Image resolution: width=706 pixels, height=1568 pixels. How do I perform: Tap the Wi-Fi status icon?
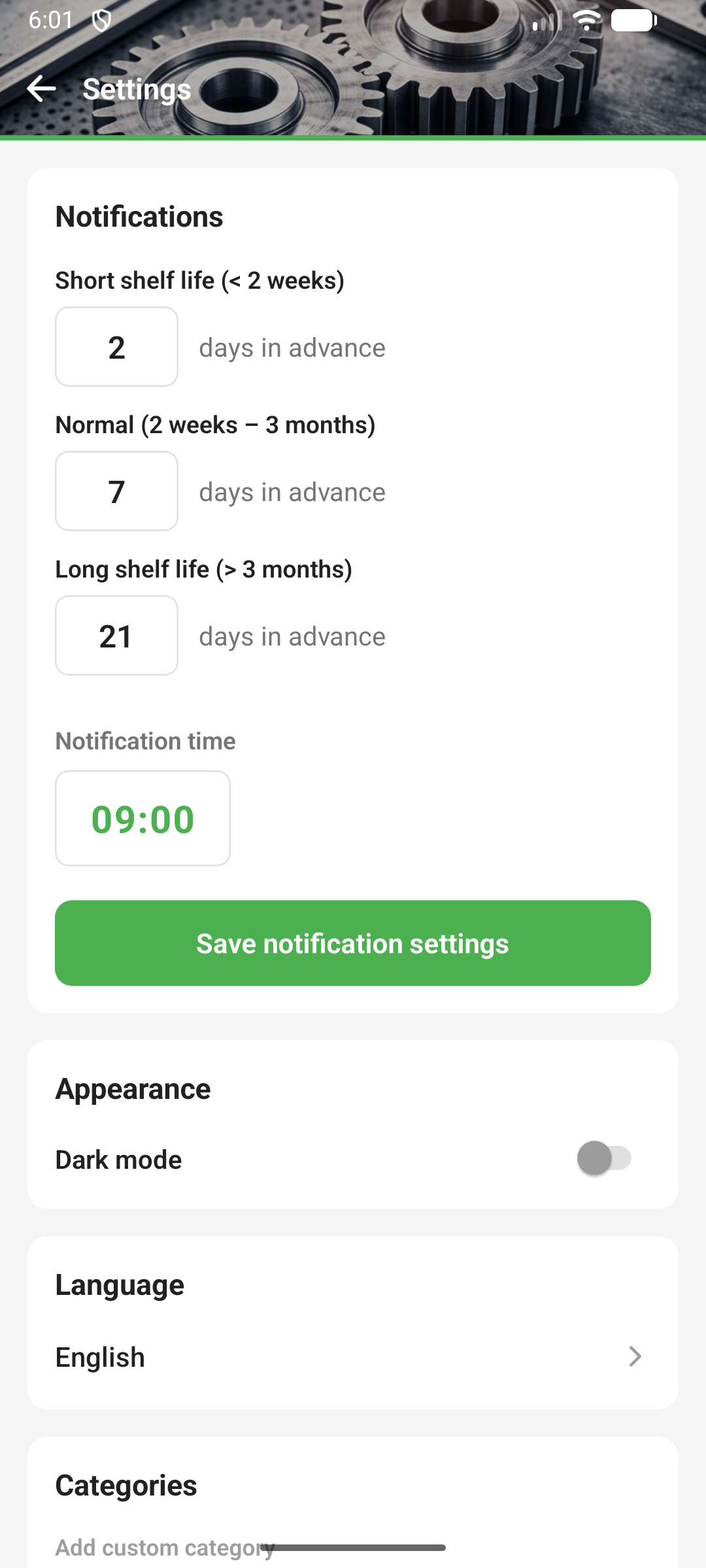586,21
